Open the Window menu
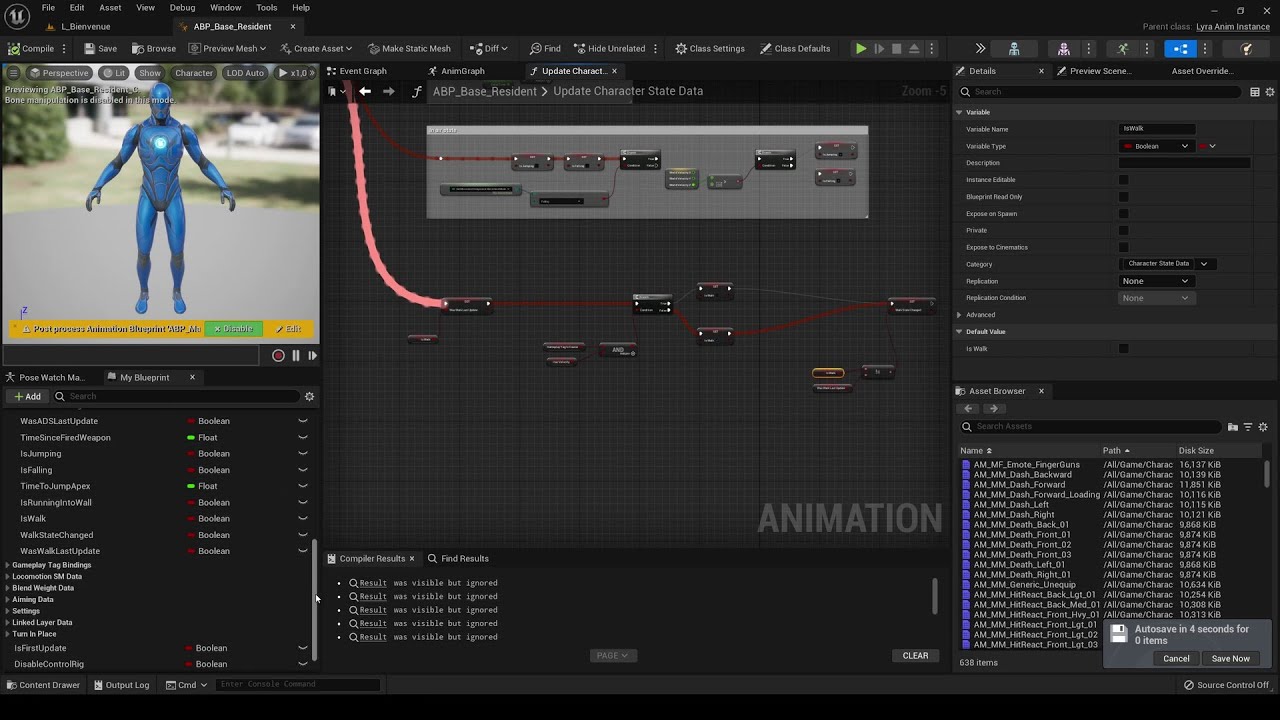 point(225,8)
